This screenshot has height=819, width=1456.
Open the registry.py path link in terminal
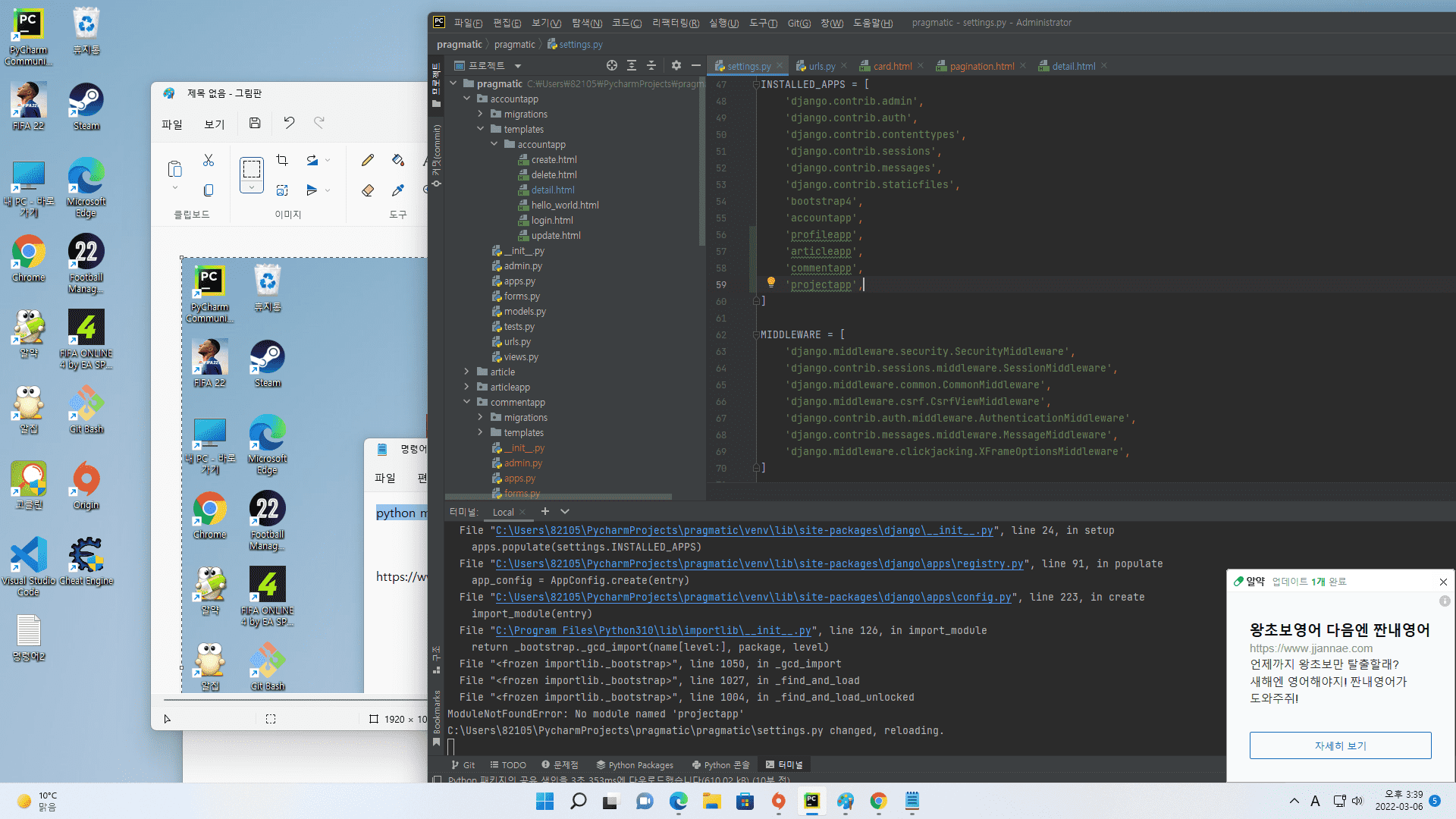pyautogui.click(x=760, y=563)
